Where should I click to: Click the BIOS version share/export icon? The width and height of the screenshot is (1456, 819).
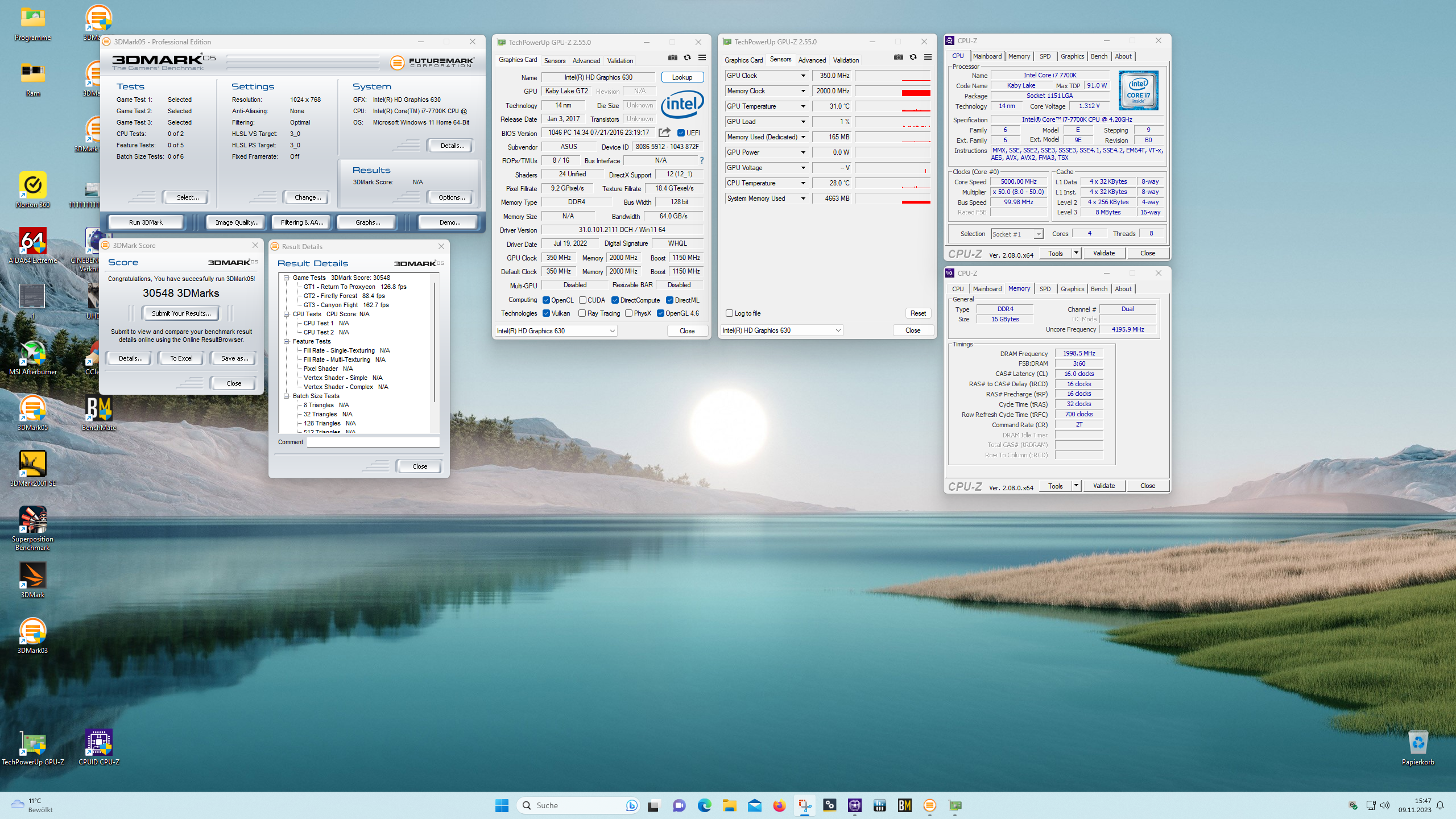(x=664, y=133)
